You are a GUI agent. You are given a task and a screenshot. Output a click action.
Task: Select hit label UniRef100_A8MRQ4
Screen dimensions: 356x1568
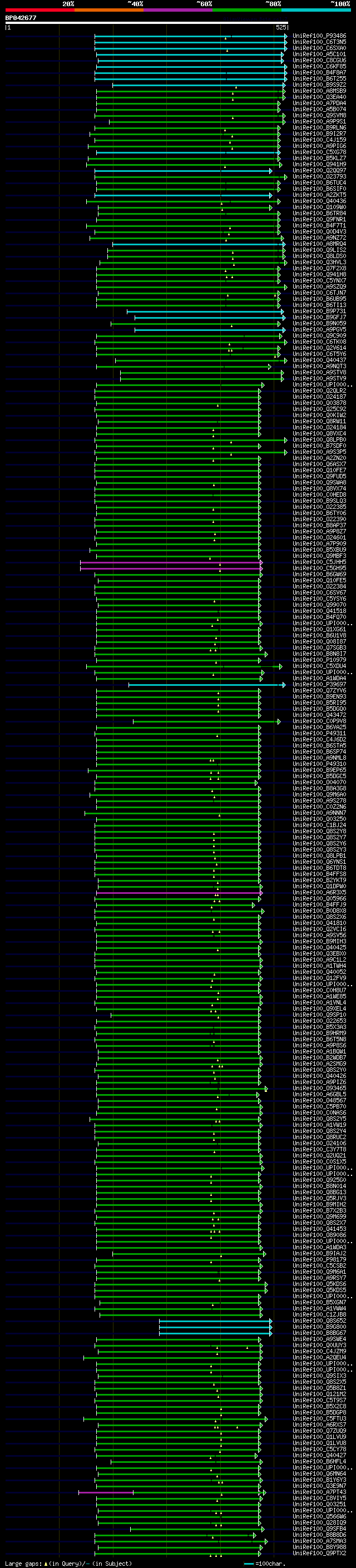pos(319,244)
